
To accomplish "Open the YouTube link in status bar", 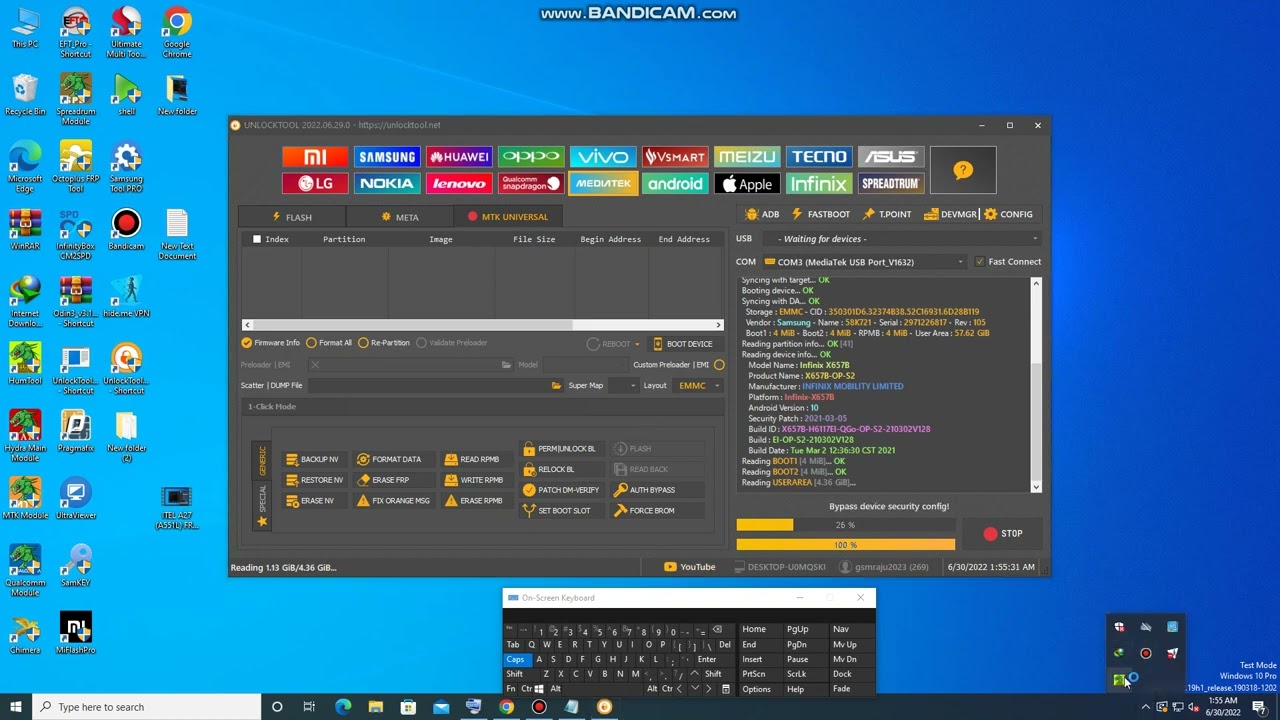I will (x=690, y=567).
